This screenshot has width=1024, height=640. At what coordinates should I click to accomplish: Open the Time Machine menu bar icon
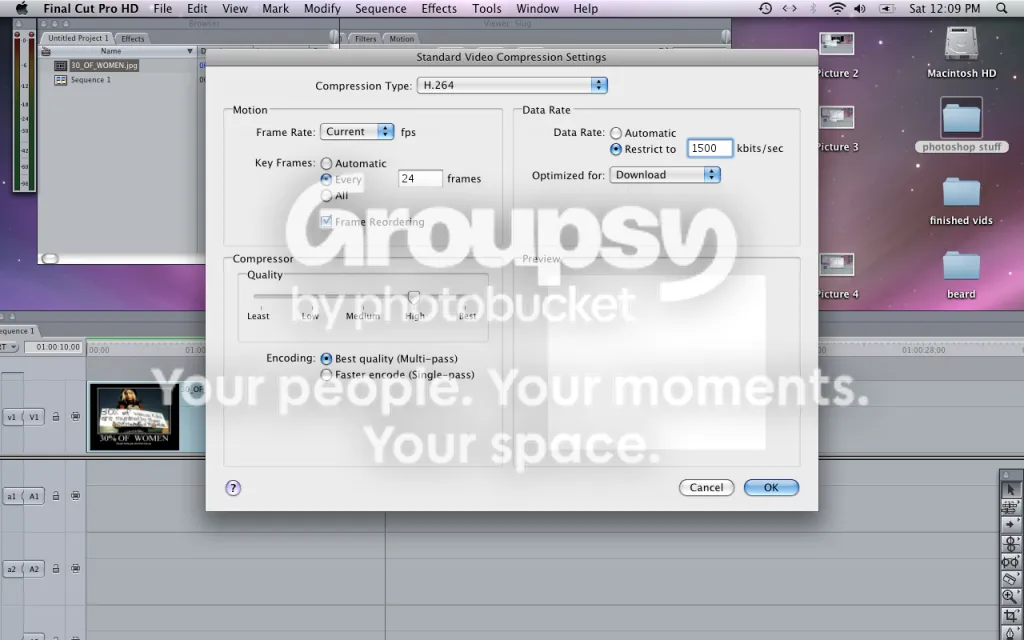pos(765,8)
